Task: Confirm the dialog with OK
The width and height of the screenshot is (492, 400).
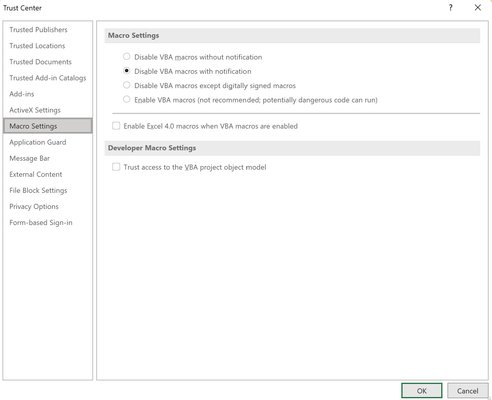Action: click(422, 391)
